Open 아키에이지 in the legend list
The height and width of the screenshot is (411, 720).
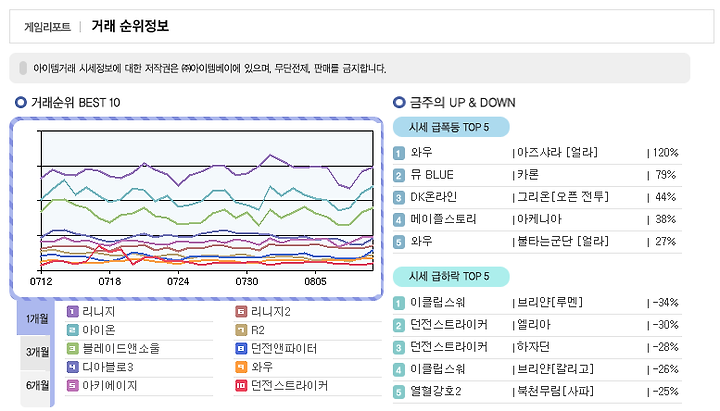110,385
